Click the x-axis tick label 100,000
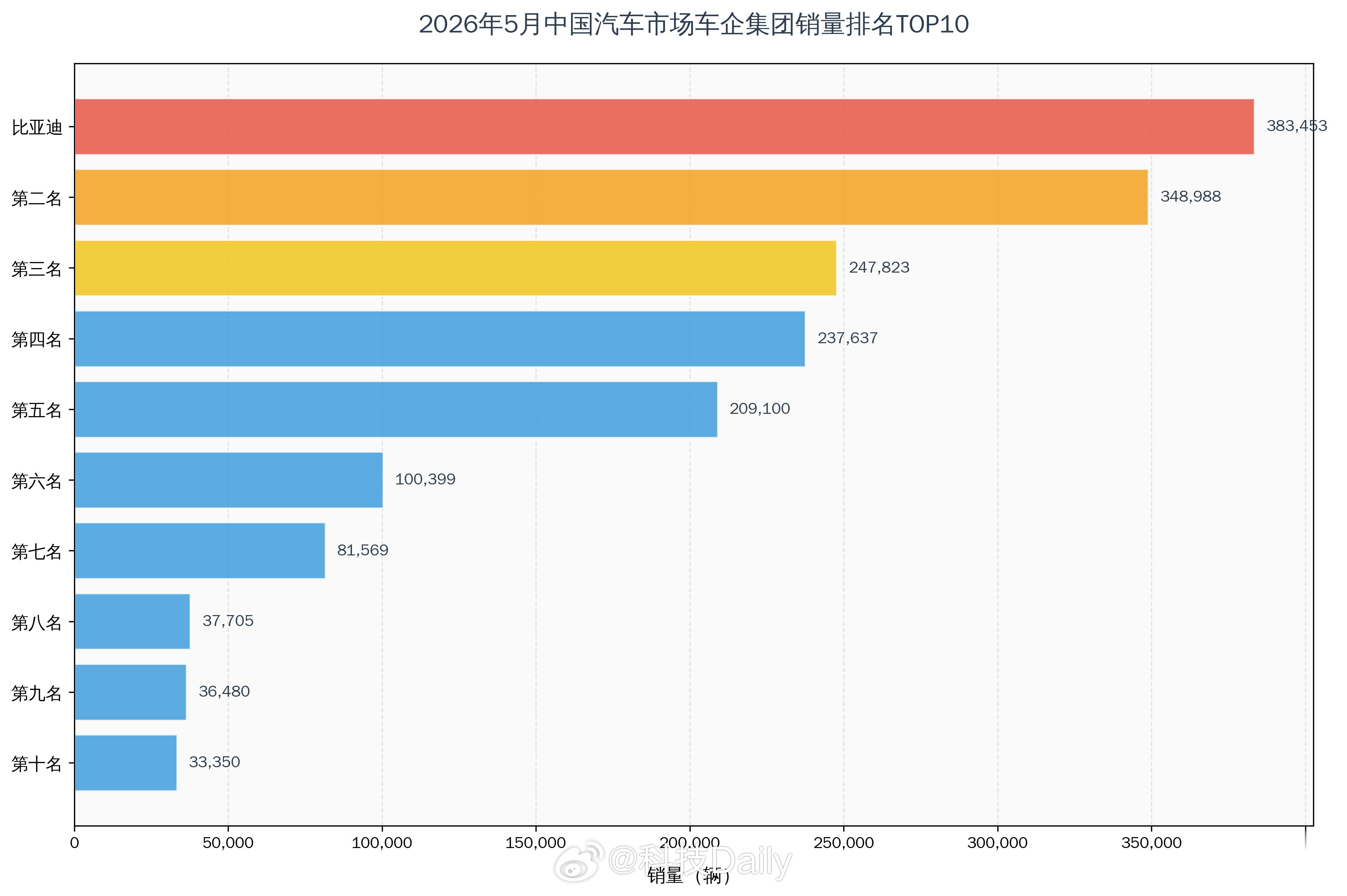This screenshot has width=1347, height=896. click(382, 843)
